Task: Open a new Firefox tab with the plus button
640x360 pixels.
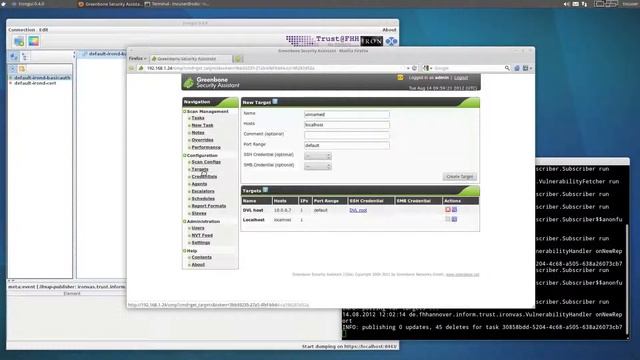Action: pyautogui.click(x=238, y=59)
